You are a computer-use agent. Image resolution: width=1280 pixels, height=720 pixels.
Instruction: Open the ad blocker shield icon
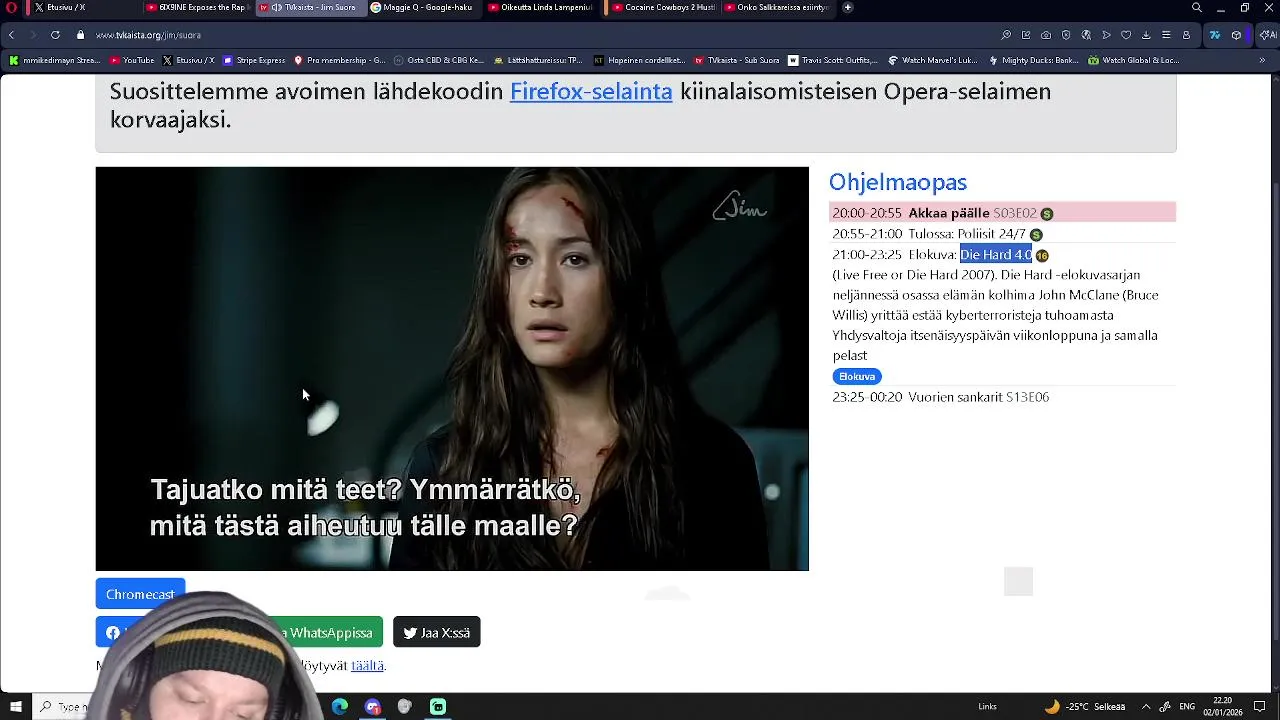(1066, 35)
